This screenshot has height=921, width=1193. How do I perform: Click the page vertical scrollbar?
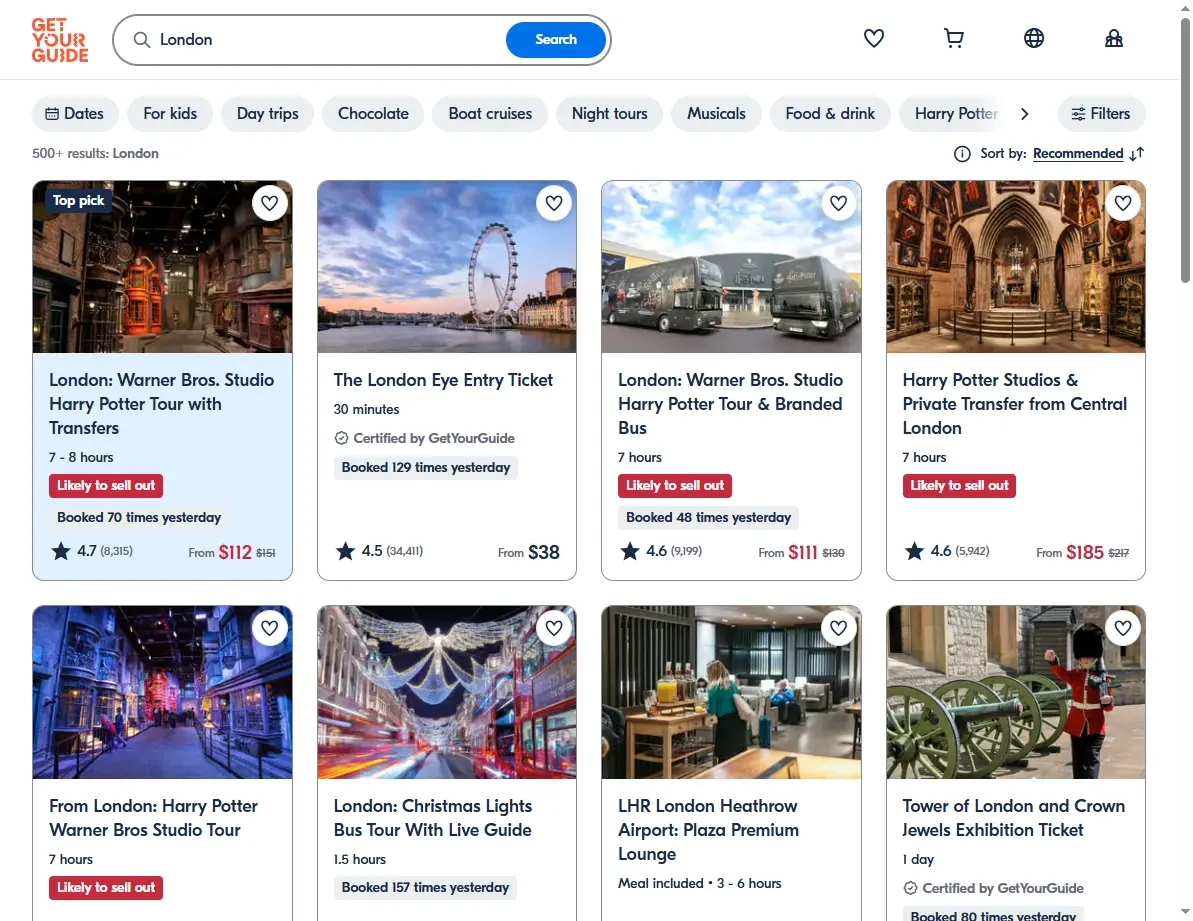click(1185, 152)
